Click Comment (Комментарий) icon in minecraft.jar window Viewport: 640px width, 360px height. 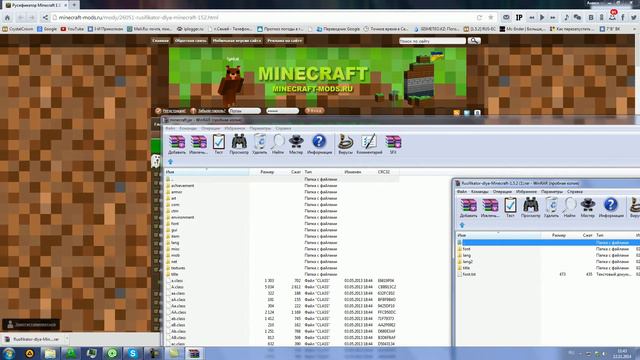pos(369,144)
